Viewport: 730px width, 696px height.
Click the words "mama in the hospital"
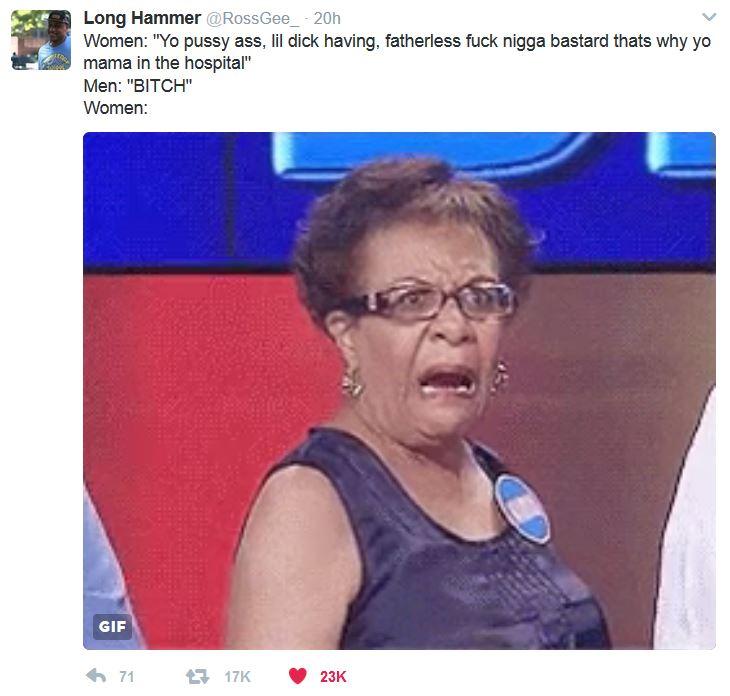[x=164, y=63]
